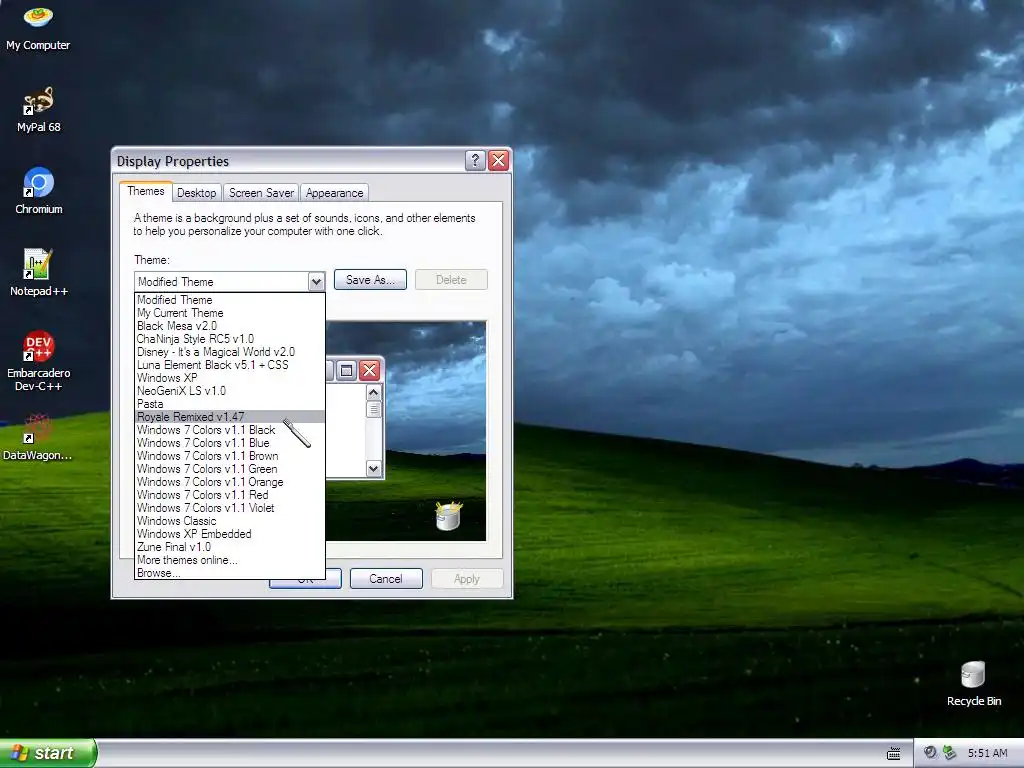This screenshot has width=1024, height=768.
Task: Select Disney - It's a Magical World v2.0
Action: pyautogui.click(x=230, y=352)
